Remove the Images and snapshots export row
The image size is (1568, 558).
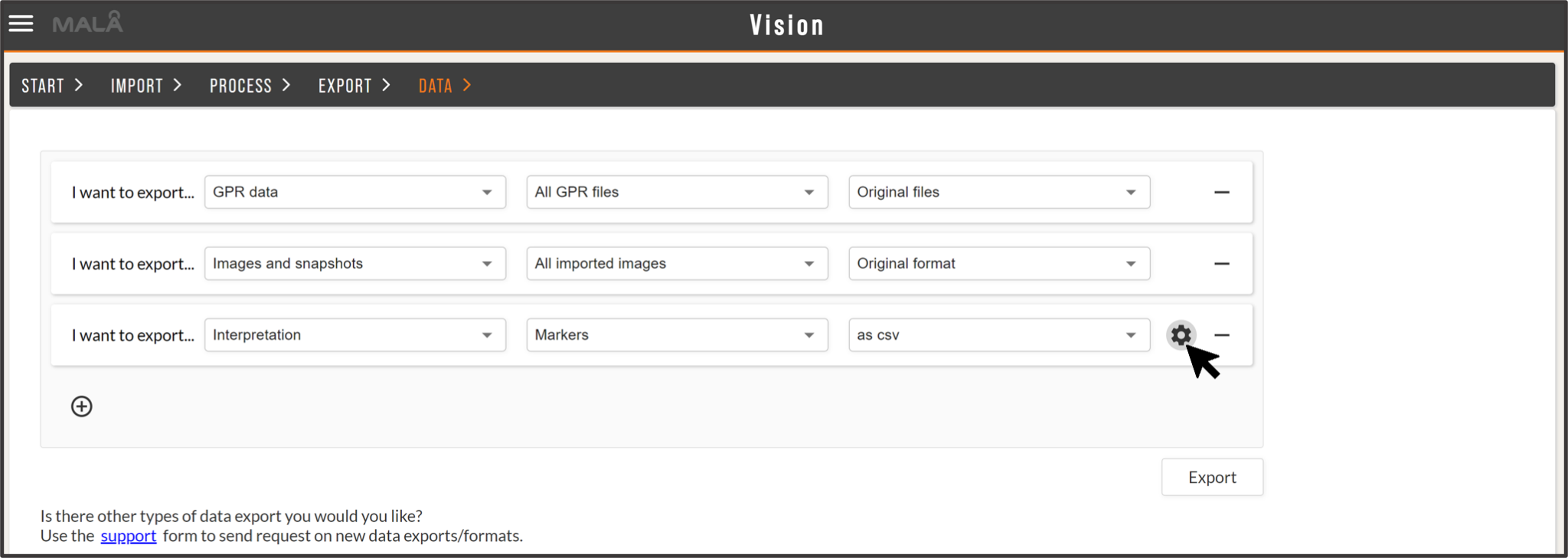[1222, 263]
